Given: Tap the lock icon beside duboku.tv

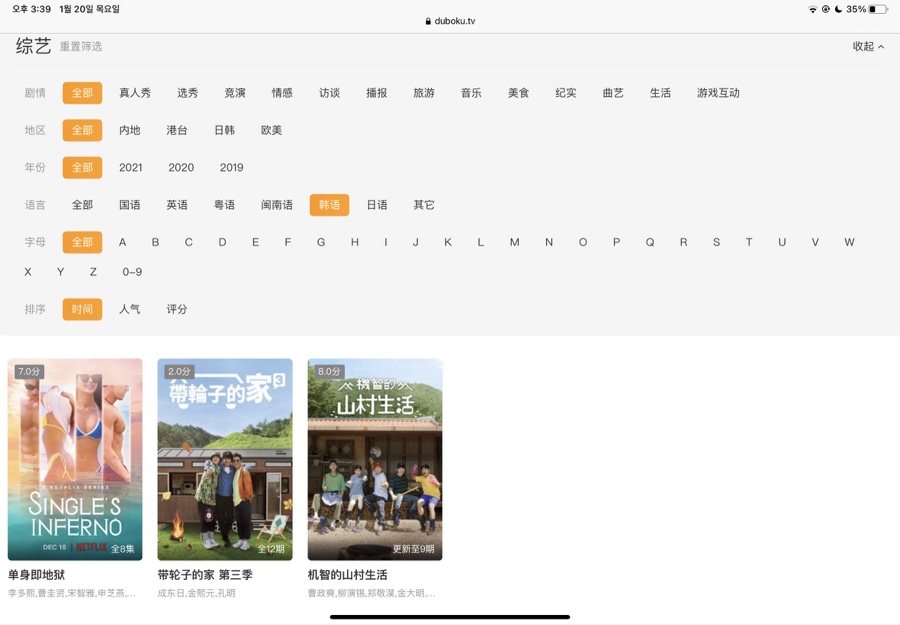Looking at the screenshot, I should (x=428, y=21).
